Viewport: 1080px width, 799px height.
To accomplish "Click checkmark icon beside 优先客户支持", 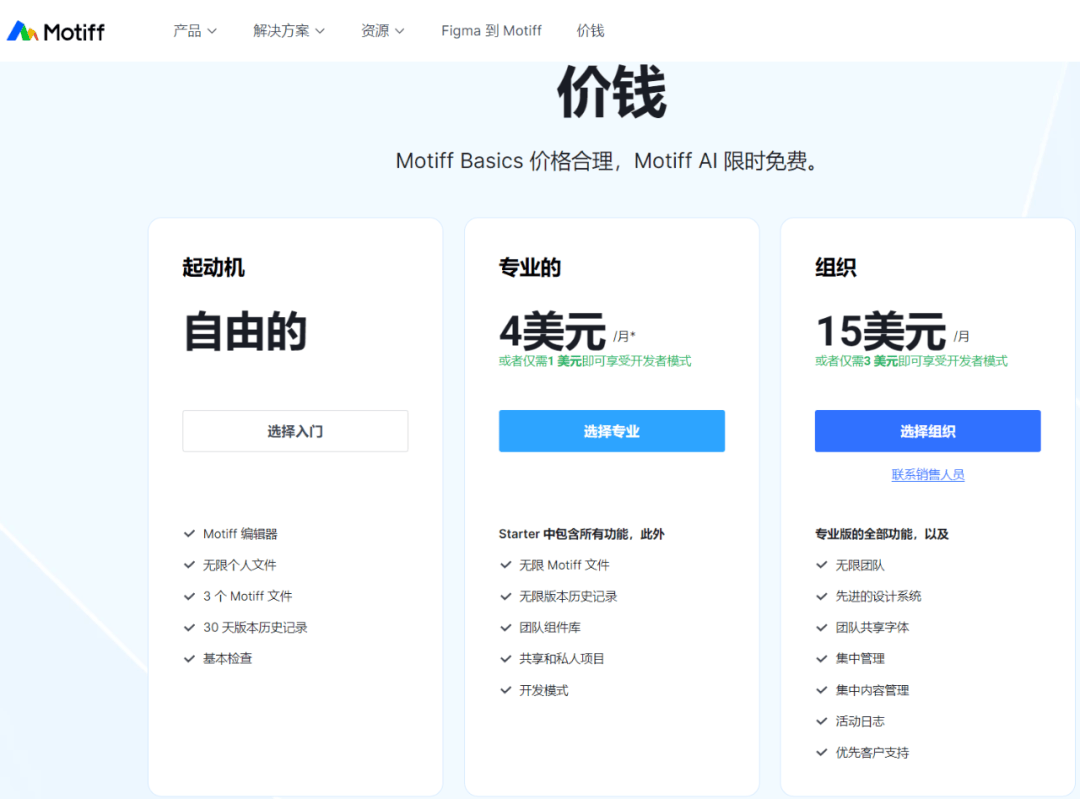I will tap(821, 753).
